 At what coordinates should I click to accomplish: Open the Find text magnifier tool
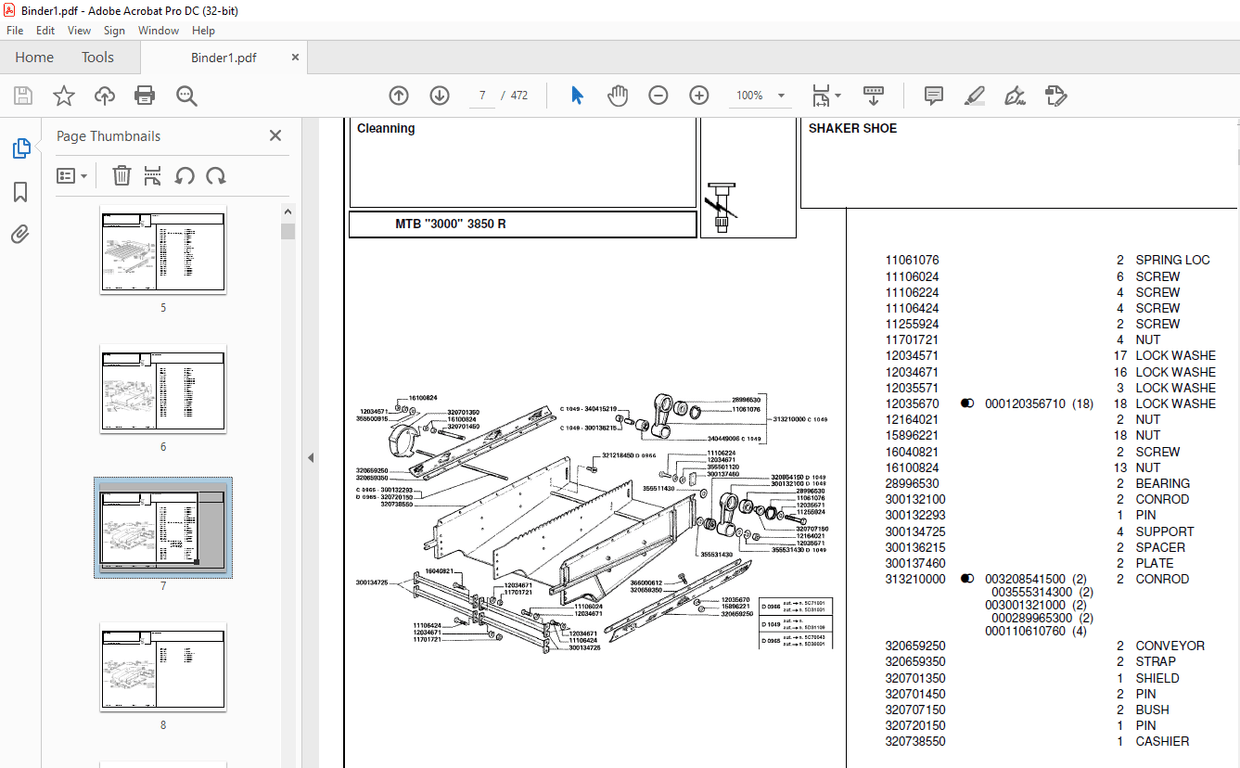(x=186, y=95)
